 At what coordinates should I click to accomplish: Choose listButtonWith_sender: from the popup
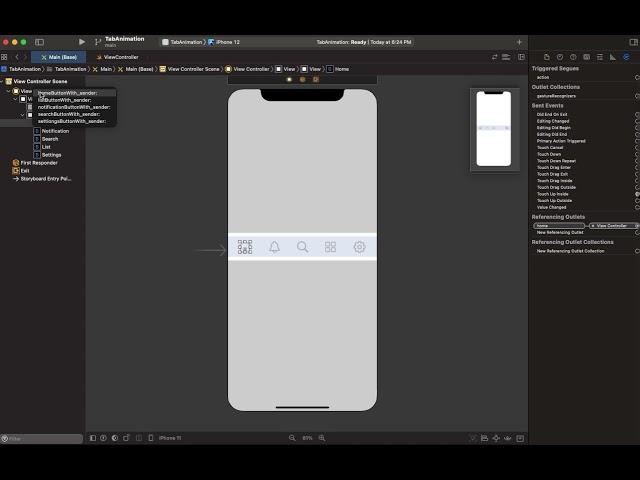coord(75,100)
